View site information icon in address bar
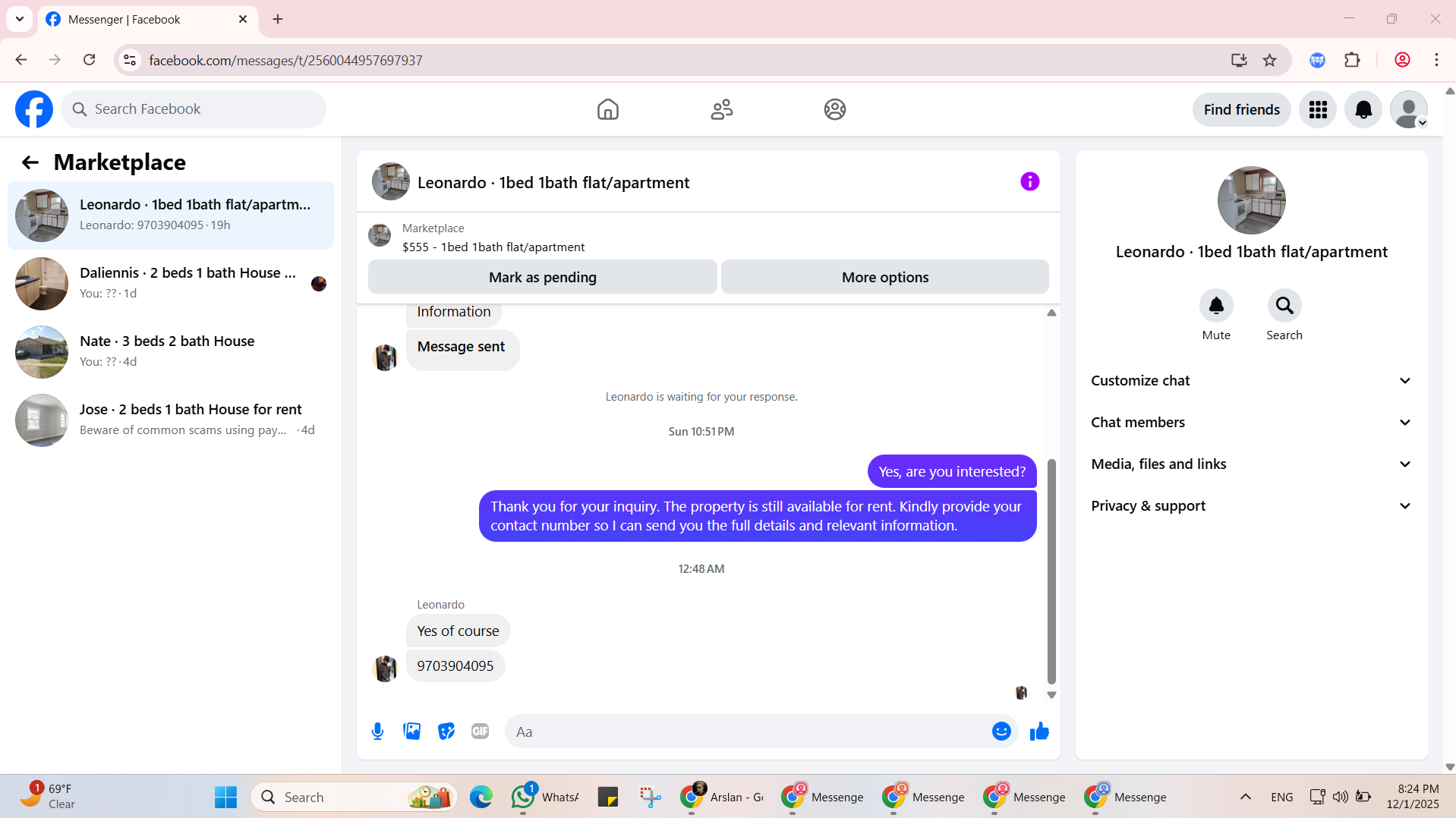The height and width of the screenshot is (818, 1456). click(x=130, y=60)
